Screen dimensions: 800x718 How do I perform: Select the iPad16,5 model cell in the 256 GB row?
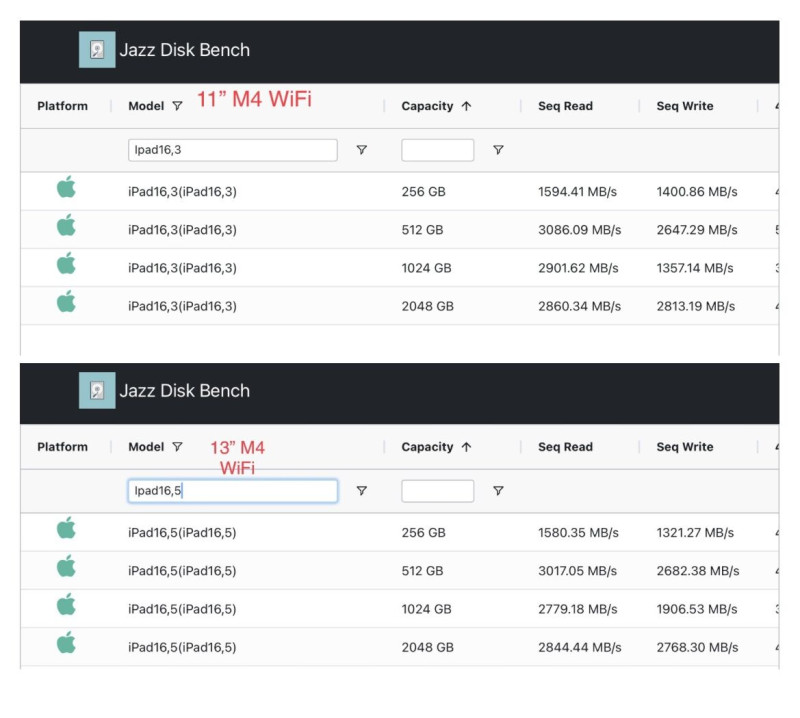pyautogui.click(x=182, y=533)
